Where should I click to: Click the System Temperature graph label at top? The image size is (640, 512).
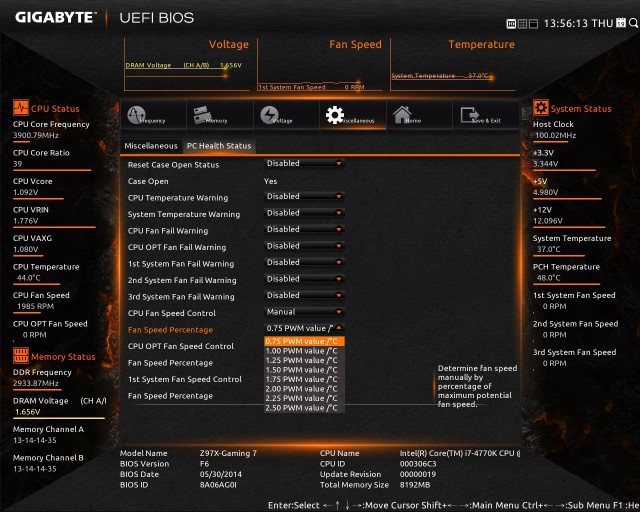click(x=423, y=76)
